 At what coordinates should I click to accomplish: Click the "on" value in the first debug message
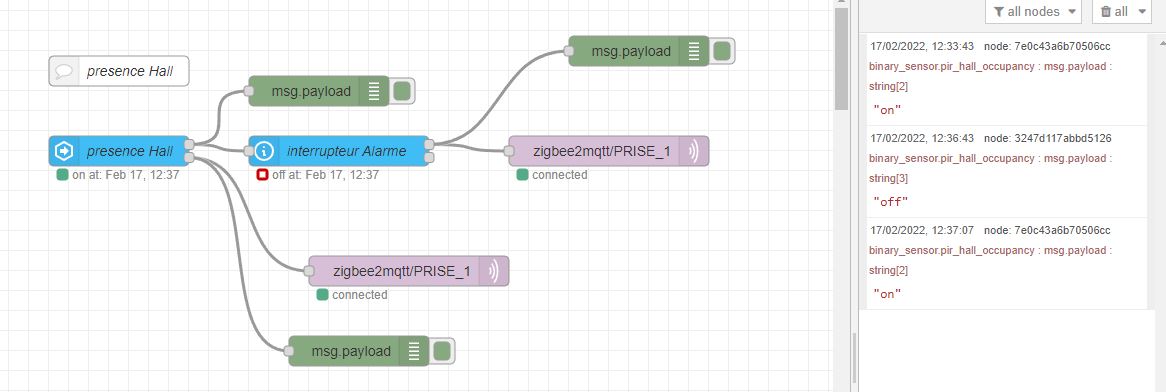pyautogui.click(x=887, y=109)
